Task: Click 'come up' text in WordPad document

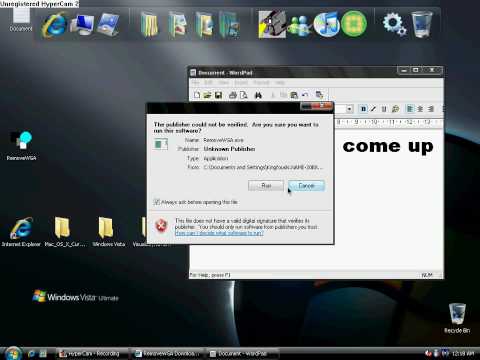Action: 388,146
